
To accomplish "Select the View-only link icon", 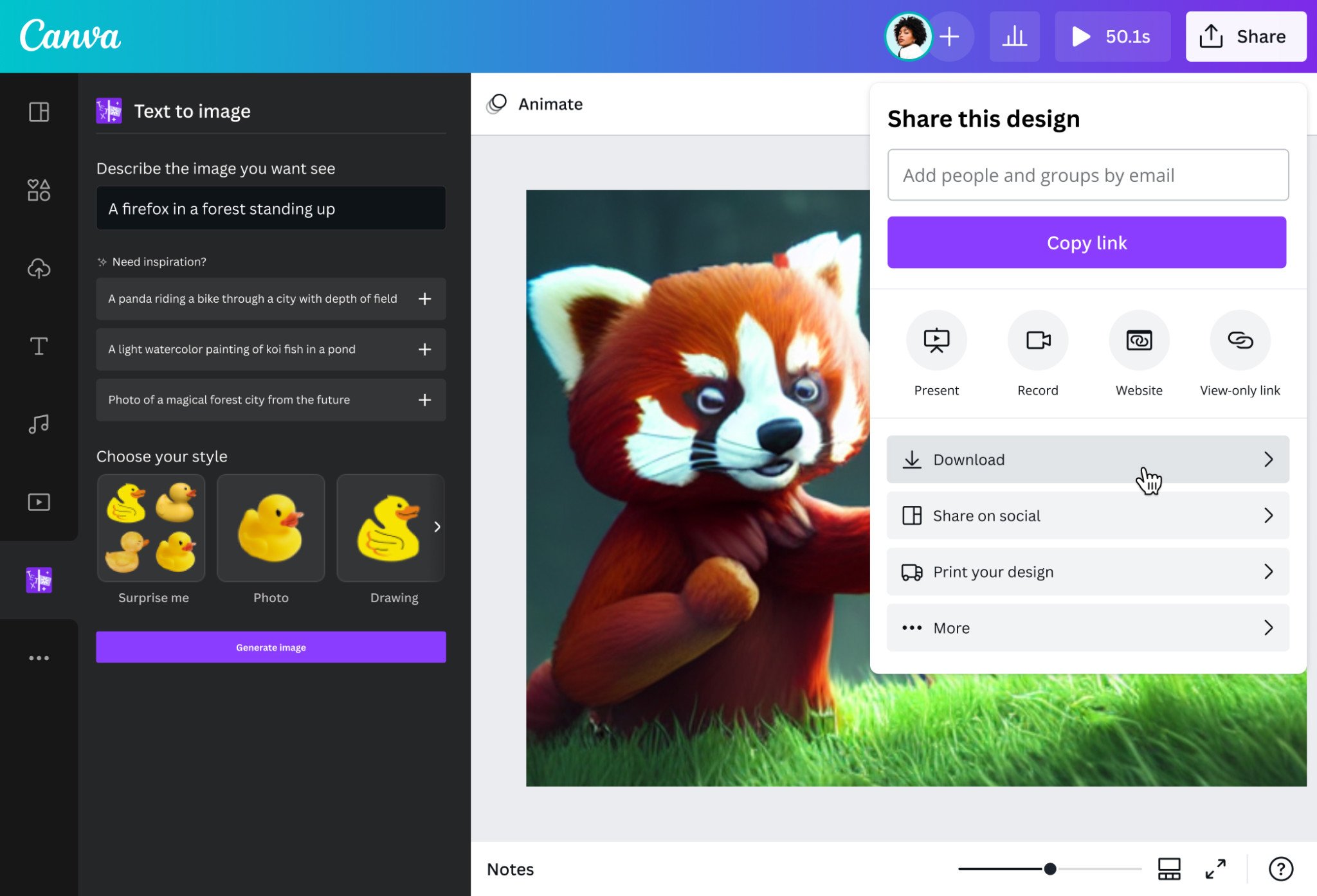I will pyautogui.click(x=1241, y=341).
